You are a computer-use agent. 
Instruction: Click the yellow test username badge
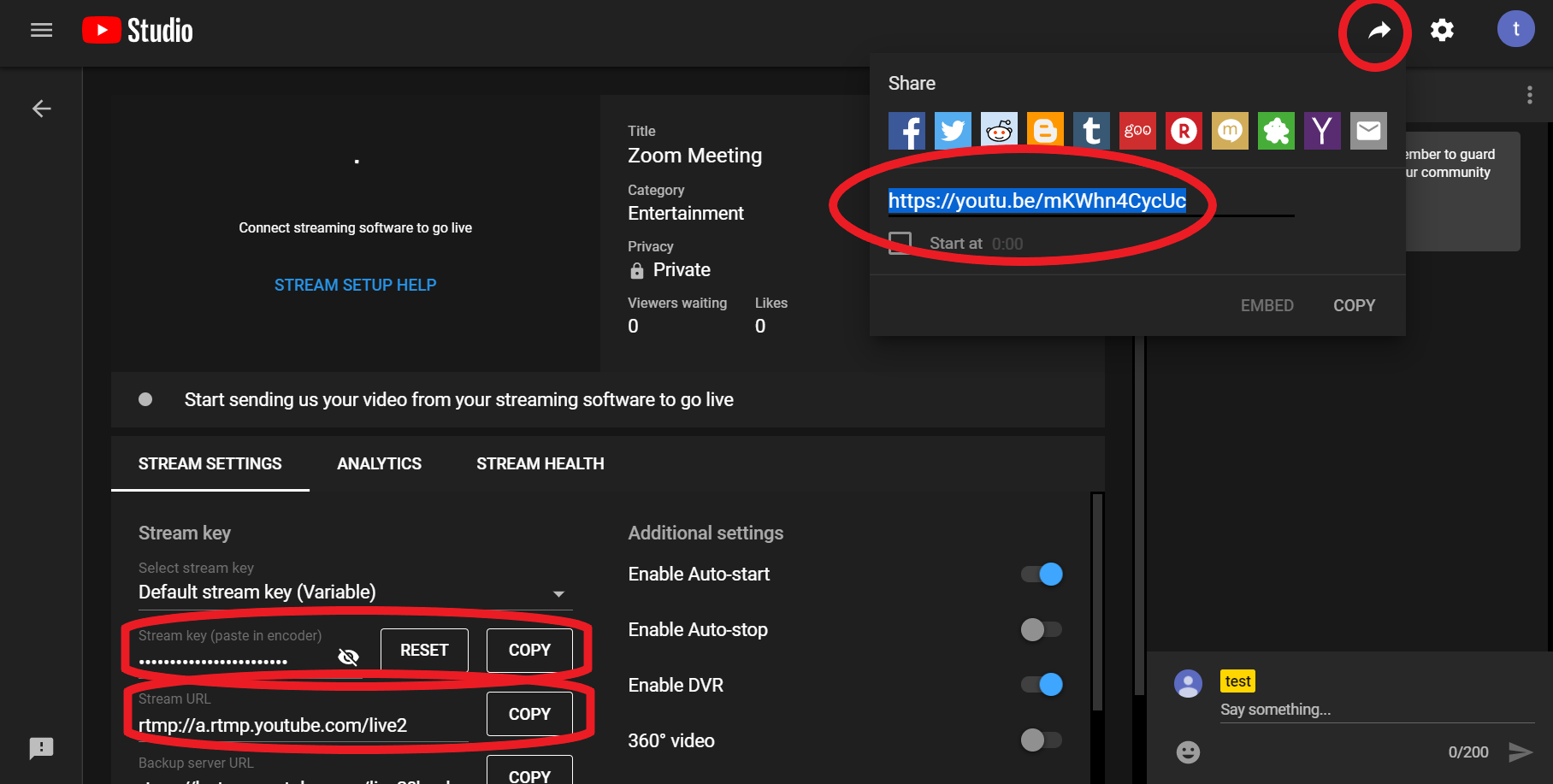[1237, 681]
